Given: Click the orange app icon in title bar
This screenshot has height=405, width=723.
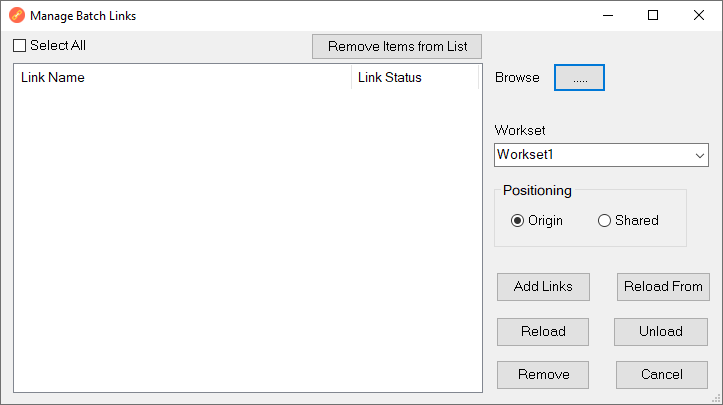Looking at the screenshot, I should [16, 16].
